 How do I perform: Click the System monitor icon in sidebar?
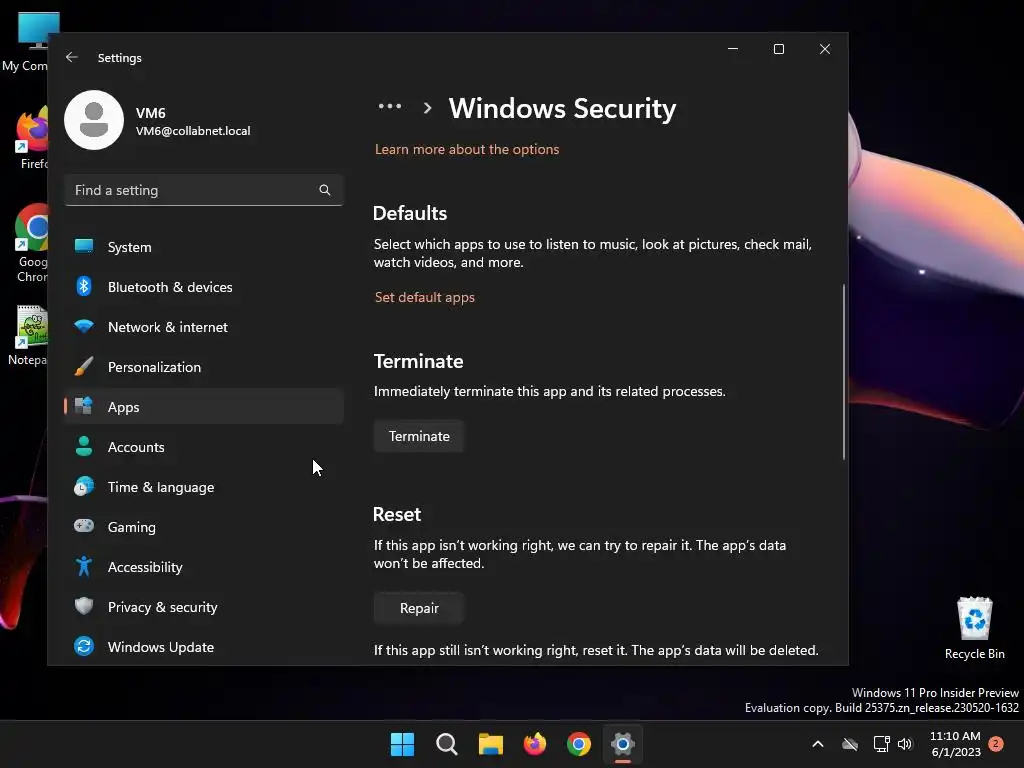click(x=84, y=246)
